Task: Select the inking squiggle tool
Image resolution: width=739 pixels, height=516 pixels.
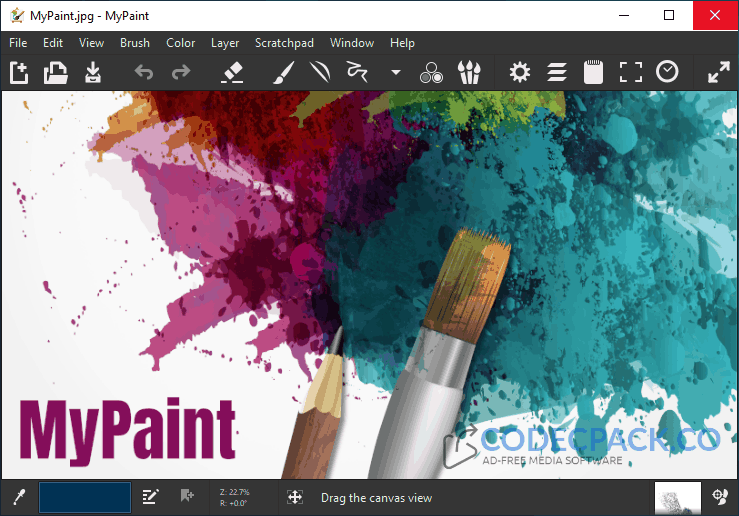Action: pos(357,73)
